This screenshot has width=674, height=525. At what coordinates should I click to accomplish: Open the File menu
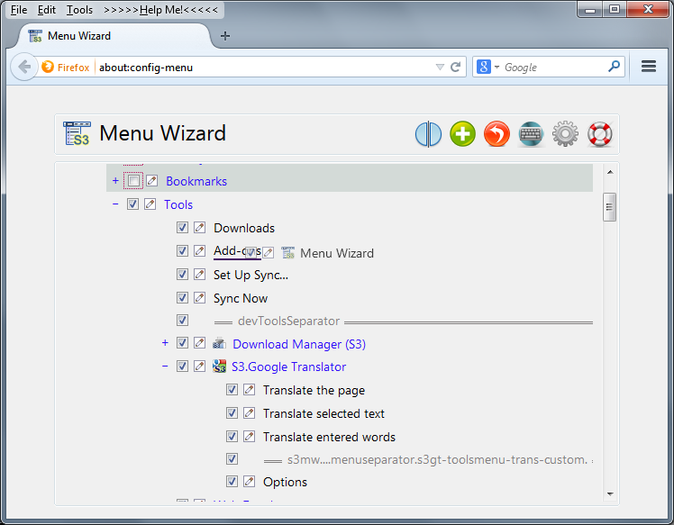[x=19, y=9]
